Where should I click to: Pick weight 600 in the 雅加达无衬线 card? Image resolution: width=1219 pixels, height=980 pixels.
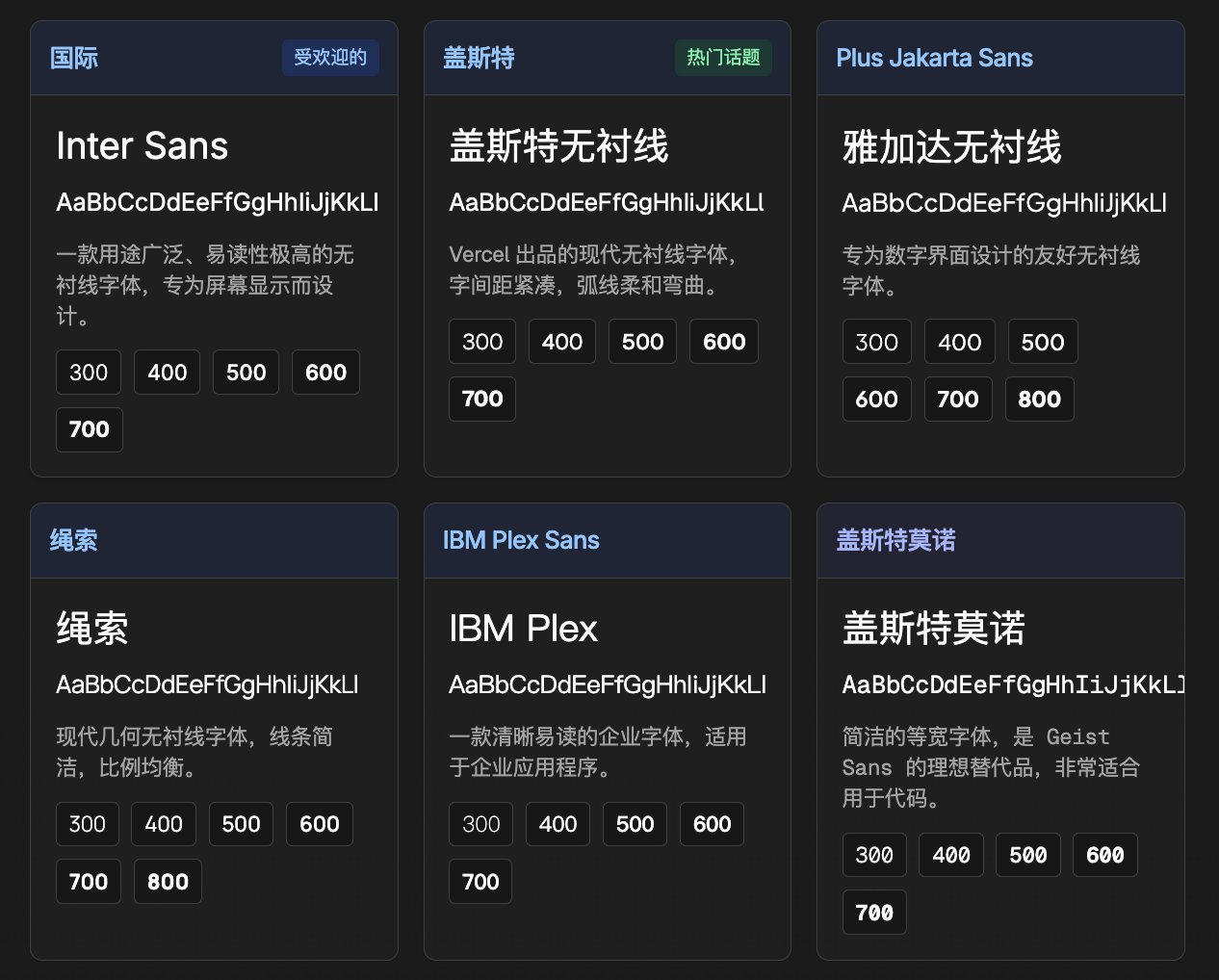877,400
